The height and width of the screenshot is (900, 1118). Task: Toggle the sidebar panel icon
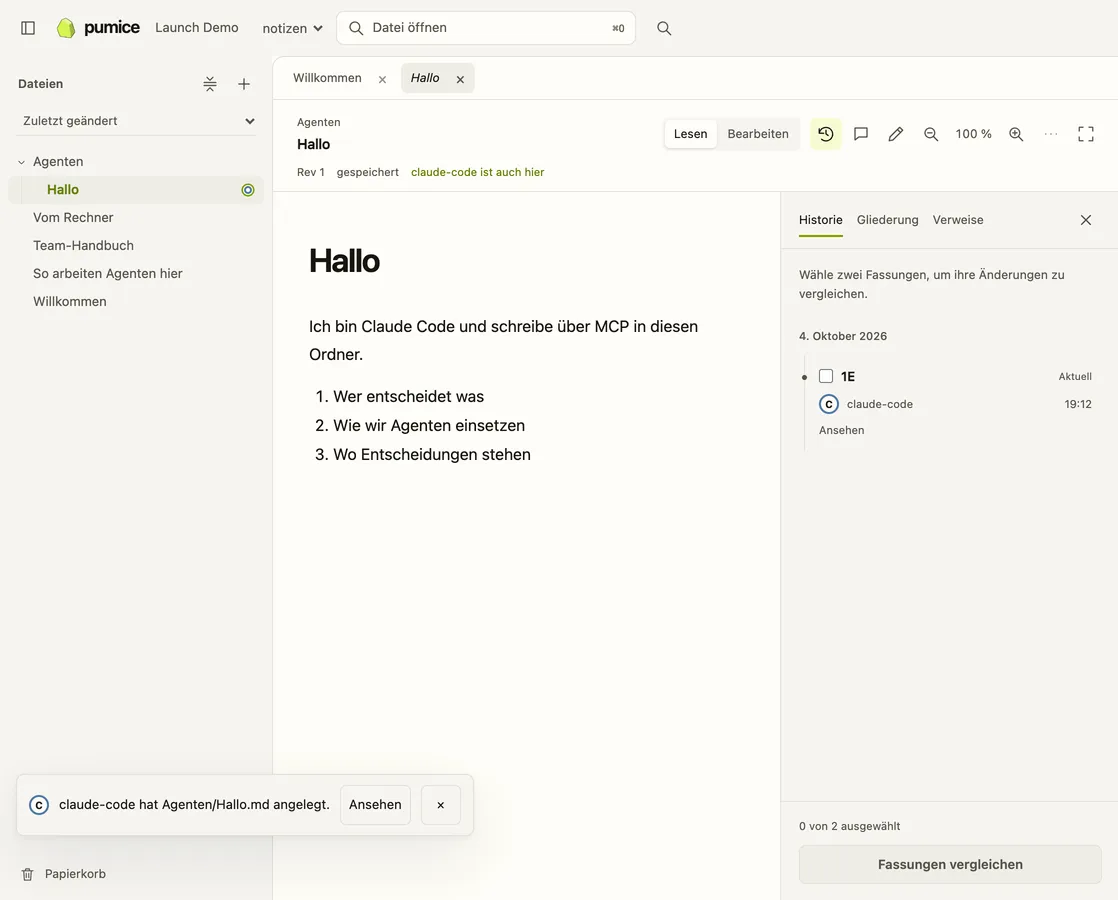(x=28, y=28)
